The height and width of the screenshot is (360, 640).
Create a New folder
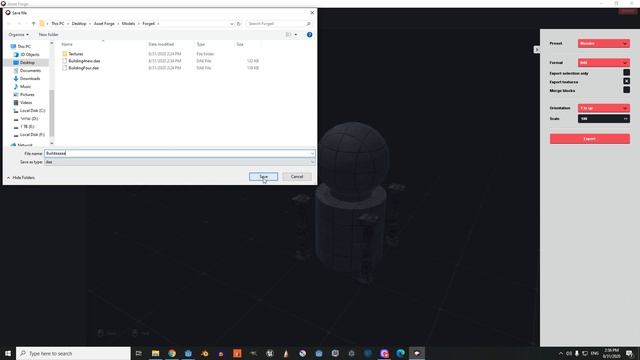coord(49,35)
